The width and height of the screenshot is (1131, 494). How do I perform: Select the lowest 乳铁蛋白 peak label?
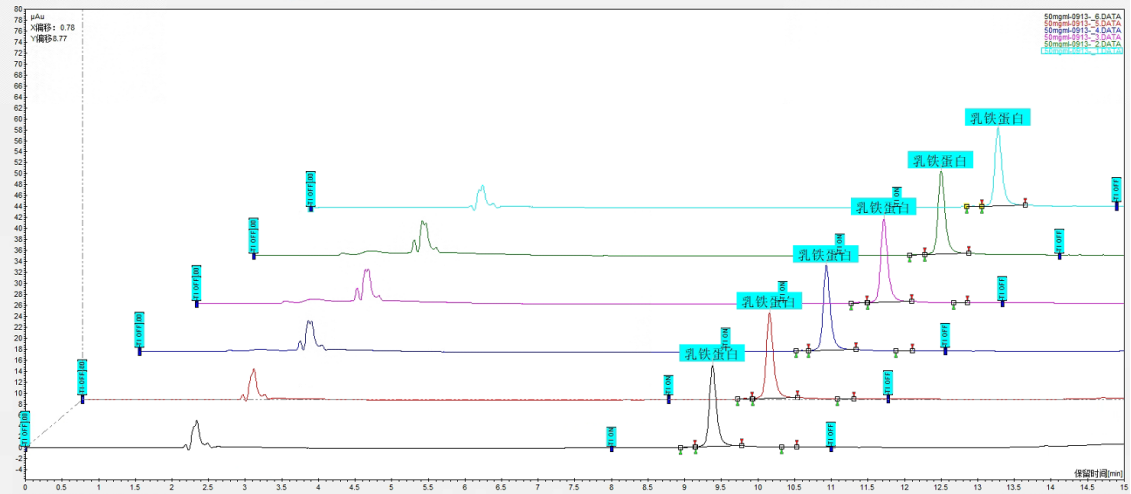click(x=712, y=353)
